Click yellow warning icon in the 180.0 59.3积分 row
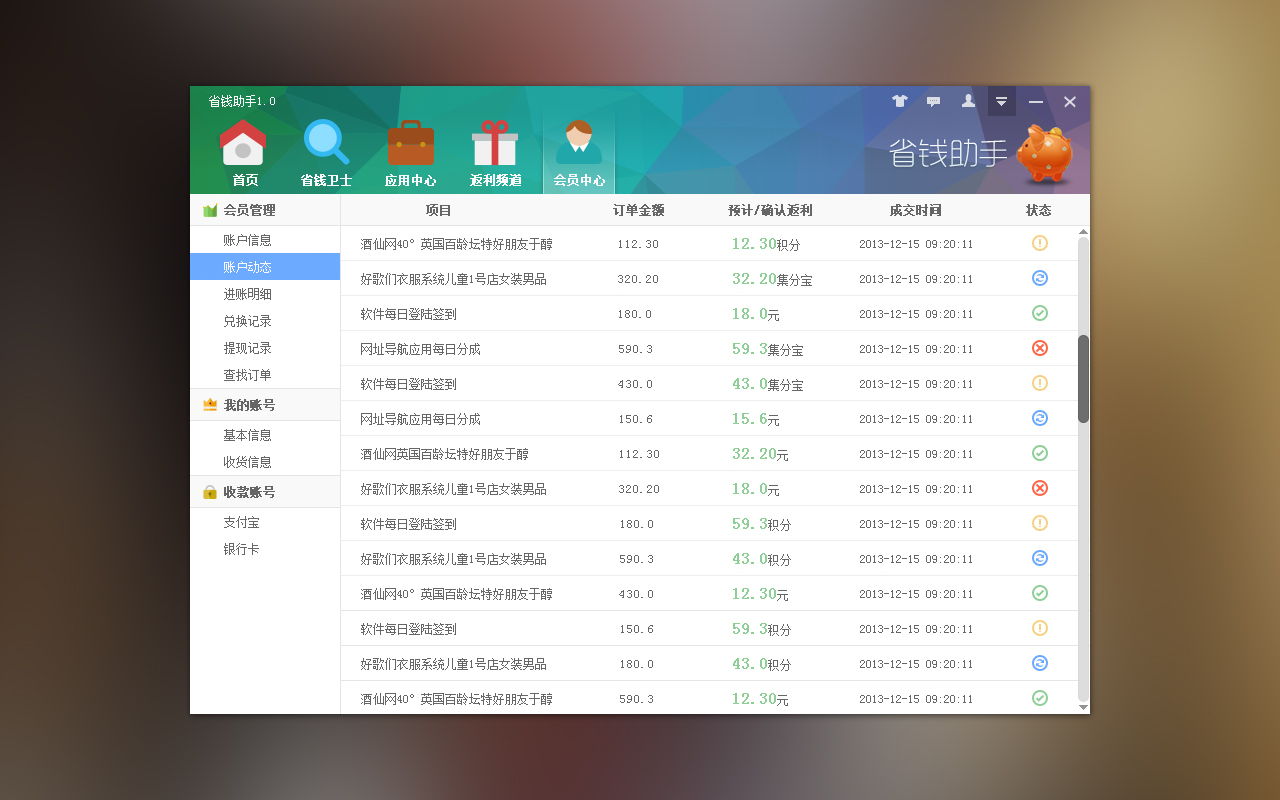Screen dimensions: 1280x800 click(1040, 523)
